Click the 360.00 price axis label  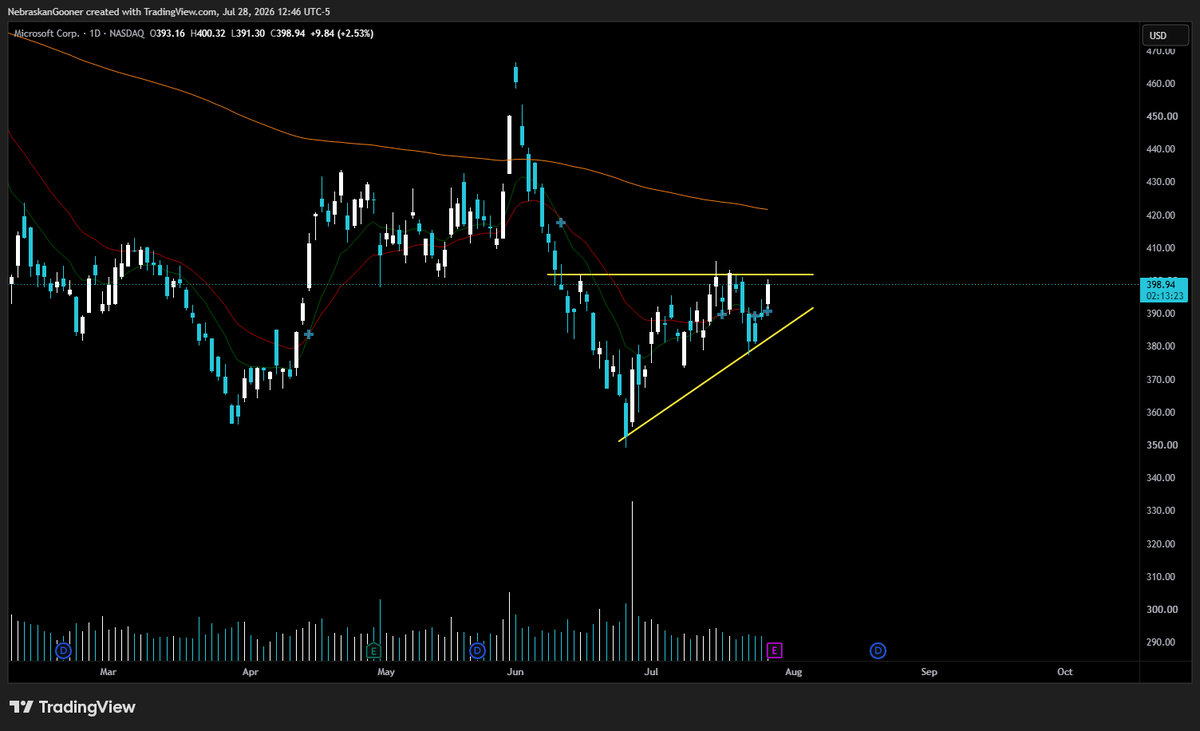pyautogui.click(x=1160, y=413)
